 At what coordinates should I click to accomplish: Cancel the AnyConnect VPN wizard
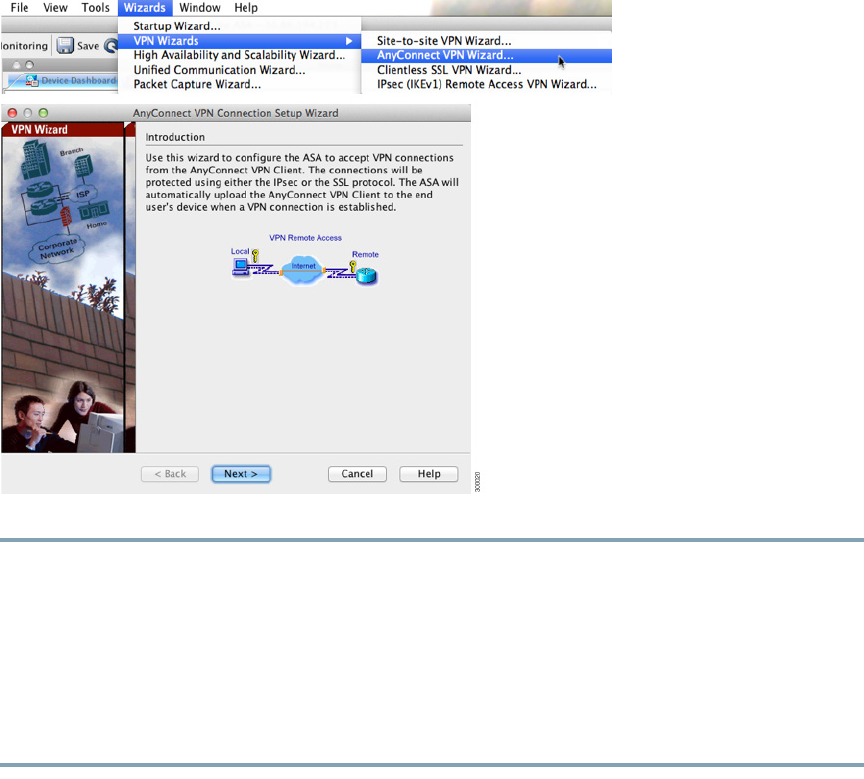357,474
